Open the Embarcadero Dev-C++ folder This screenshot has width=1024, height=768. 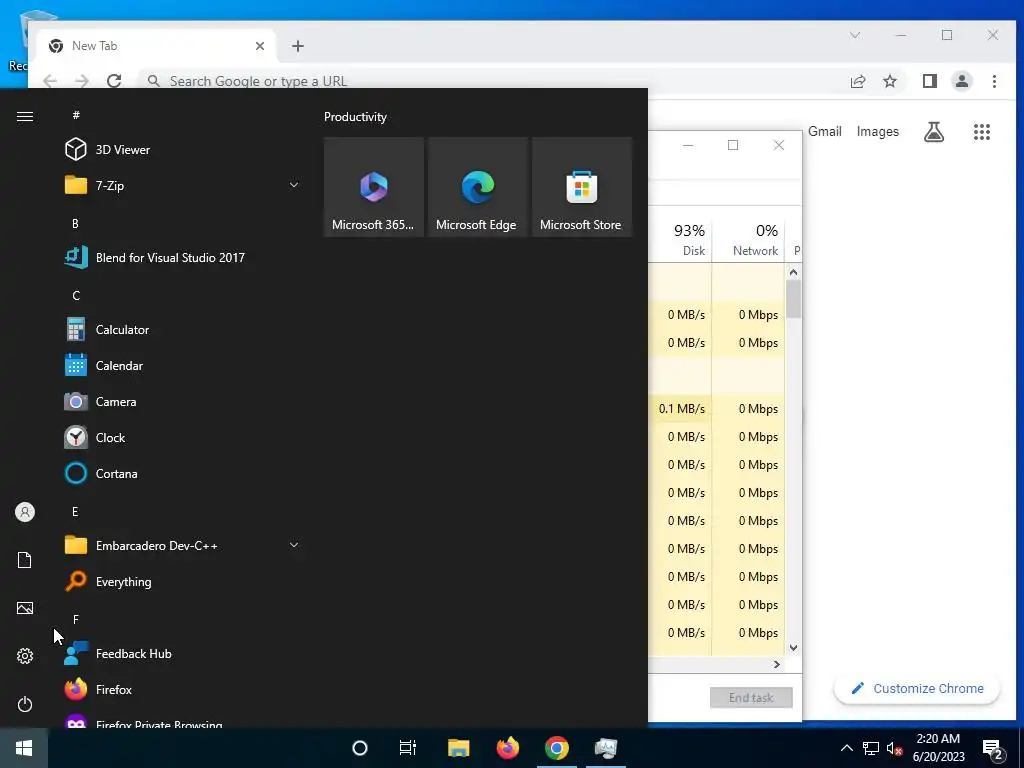pyautogui.click(x=182, y=545)
